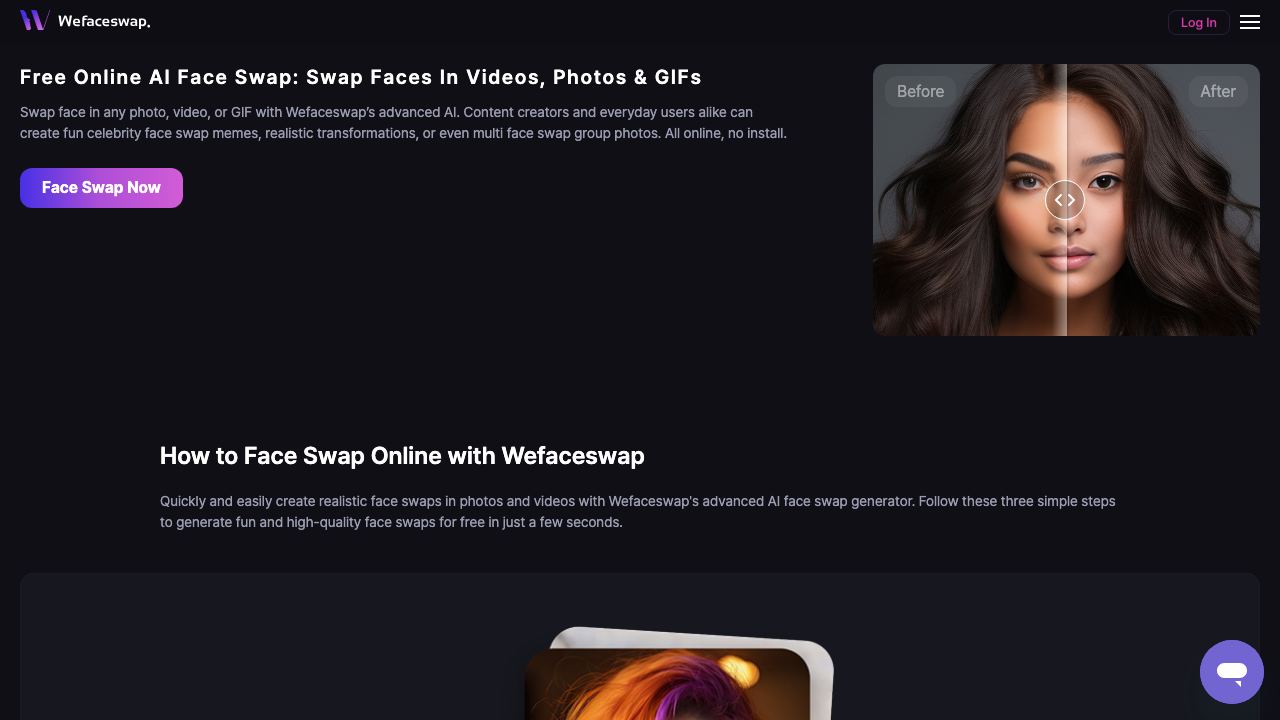Click 'How to Face Swap Online with Wefaceswap' heading
Viewport: 1280px width, 720px height.
402,456
